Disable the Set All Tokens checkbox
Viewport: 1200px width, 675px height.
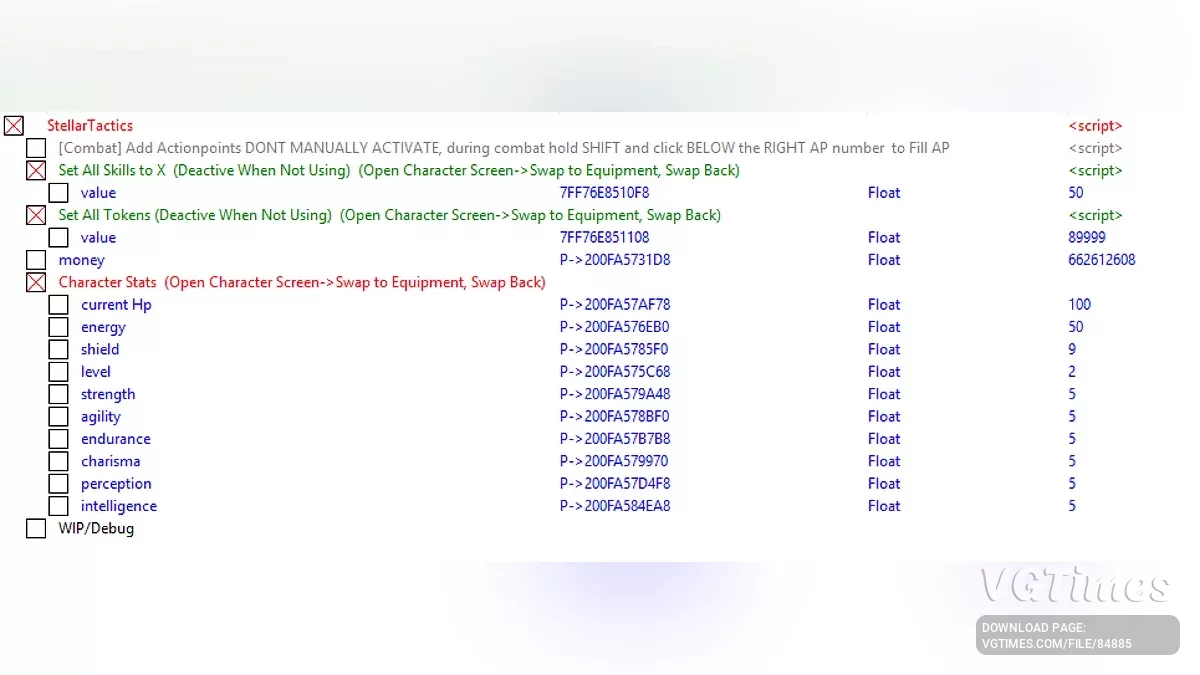(x=36, y=215)
